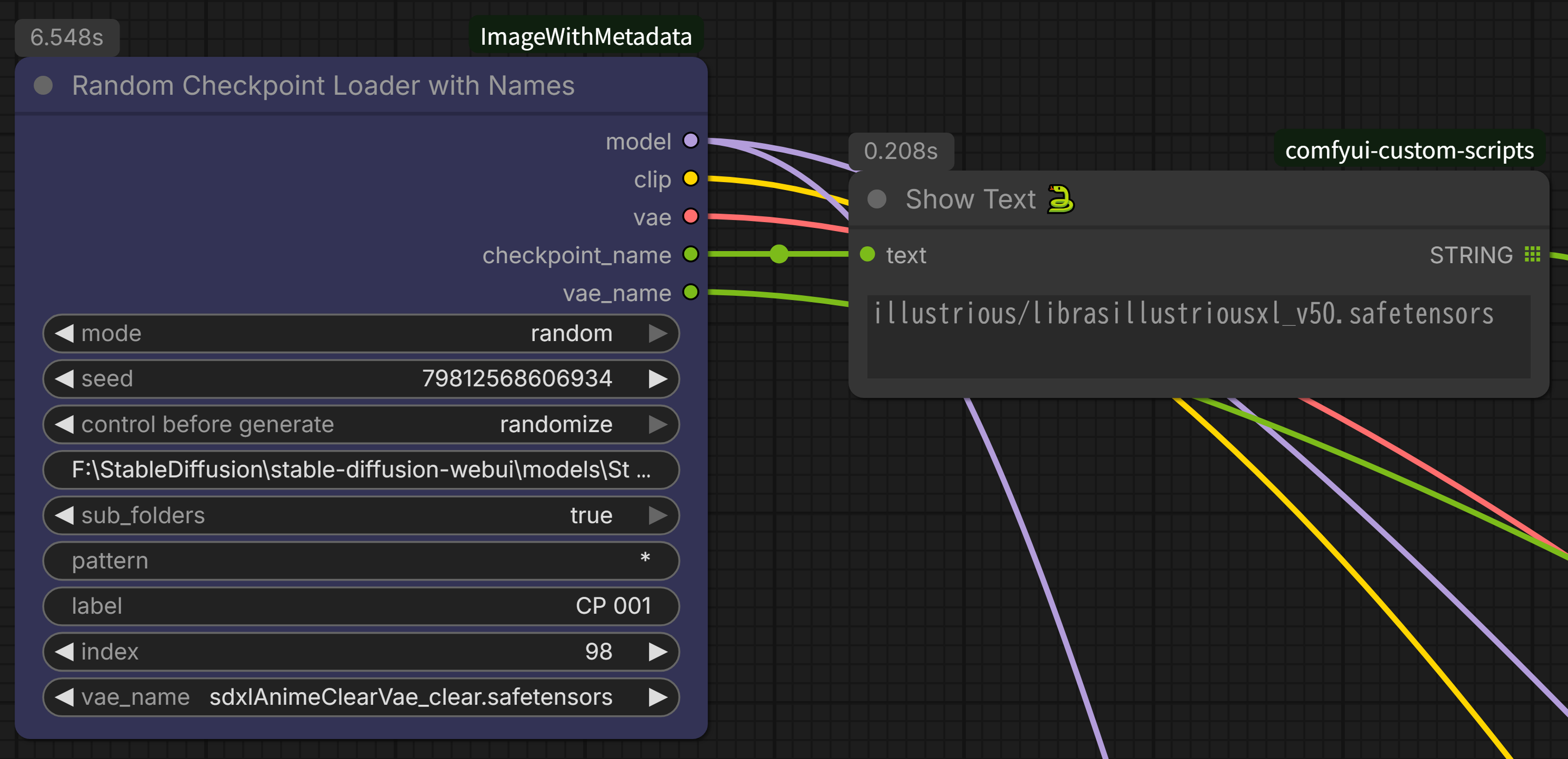Toggle sub_folders with the left arrow

point(64,515)
